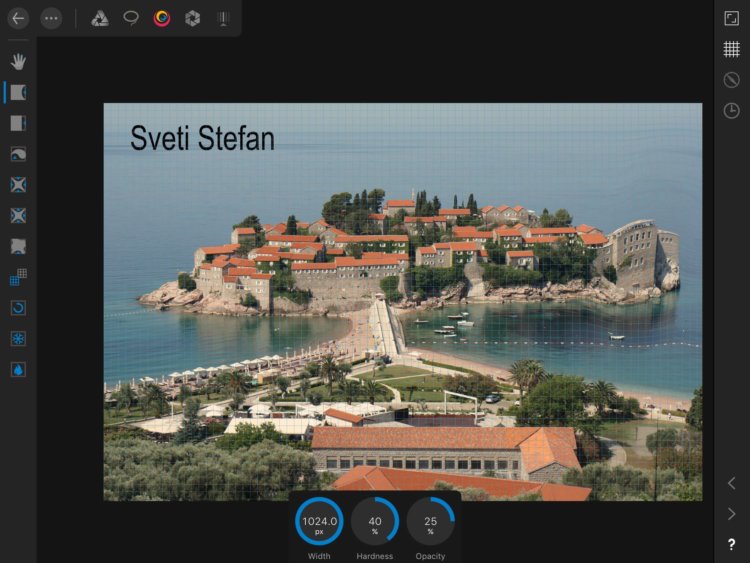
Task: Adjust the Opacity 25% dial
Action: click(430, 521)
